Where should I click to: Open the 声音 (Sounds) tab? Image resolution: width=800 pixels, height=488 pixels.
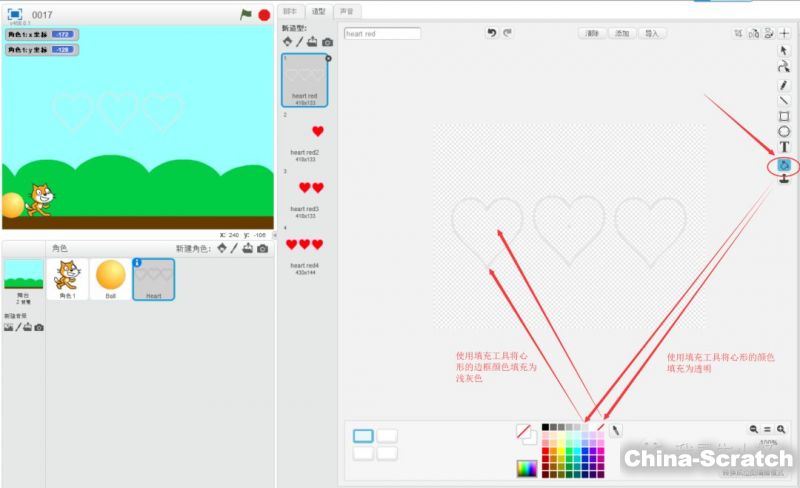coord(346,11)
